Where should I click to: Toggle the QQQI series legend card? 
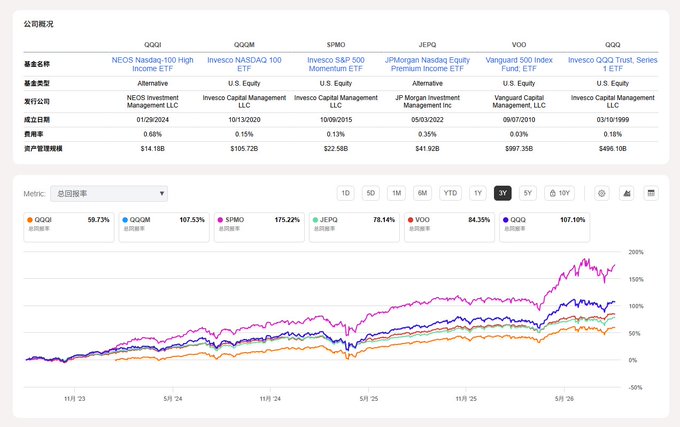click(x=69, y=227)
